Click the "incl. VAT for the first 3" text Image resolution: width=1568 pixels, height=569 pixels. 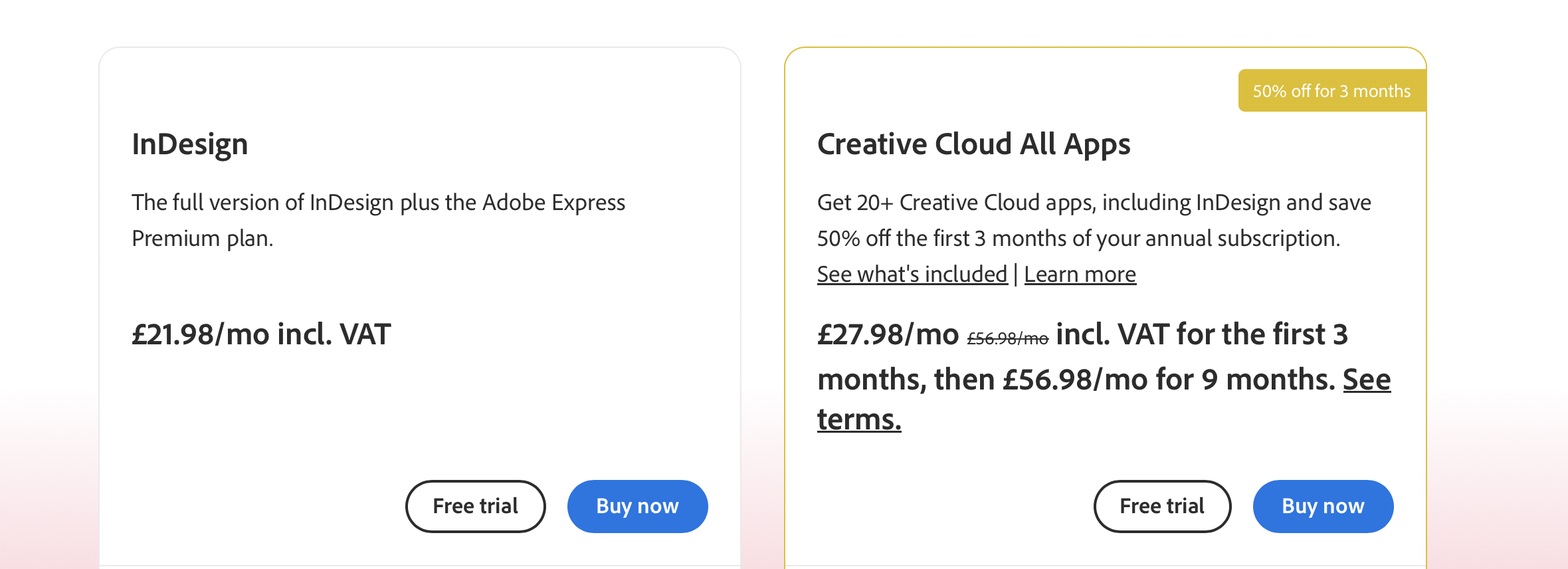tap(1201, 334)
